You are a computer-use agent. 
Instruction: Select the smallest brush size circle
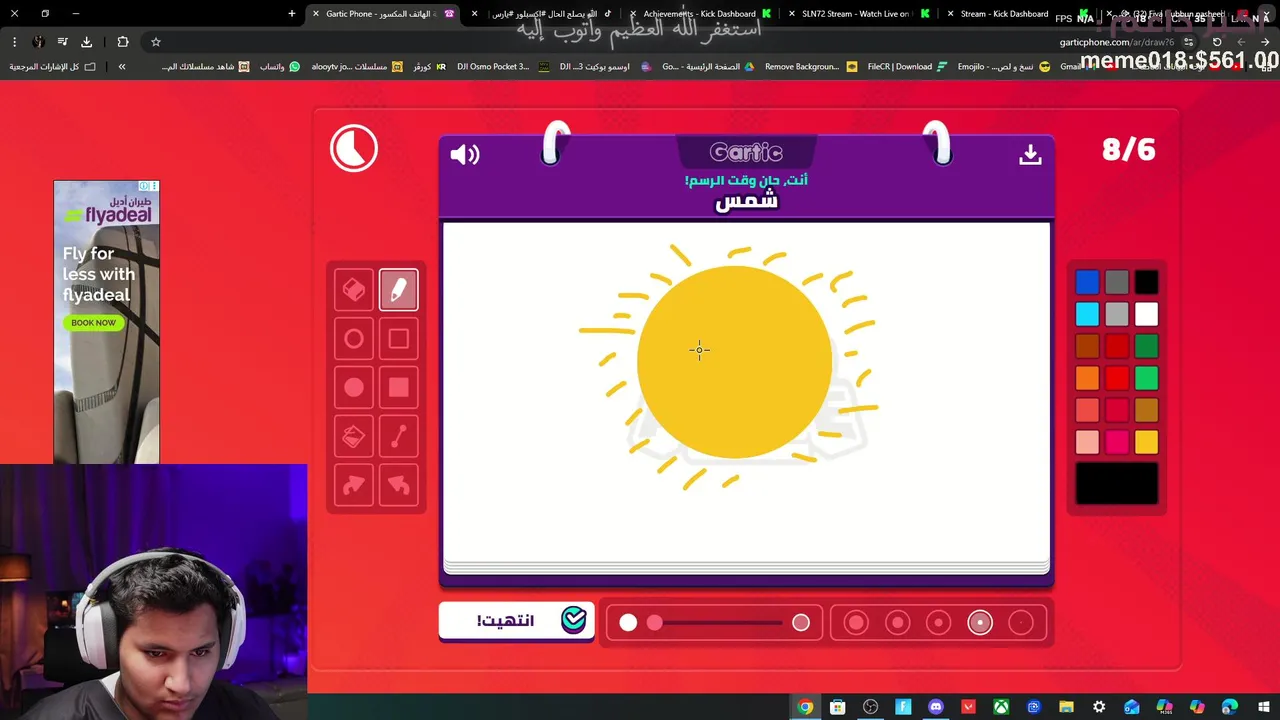pos(1021,623)
